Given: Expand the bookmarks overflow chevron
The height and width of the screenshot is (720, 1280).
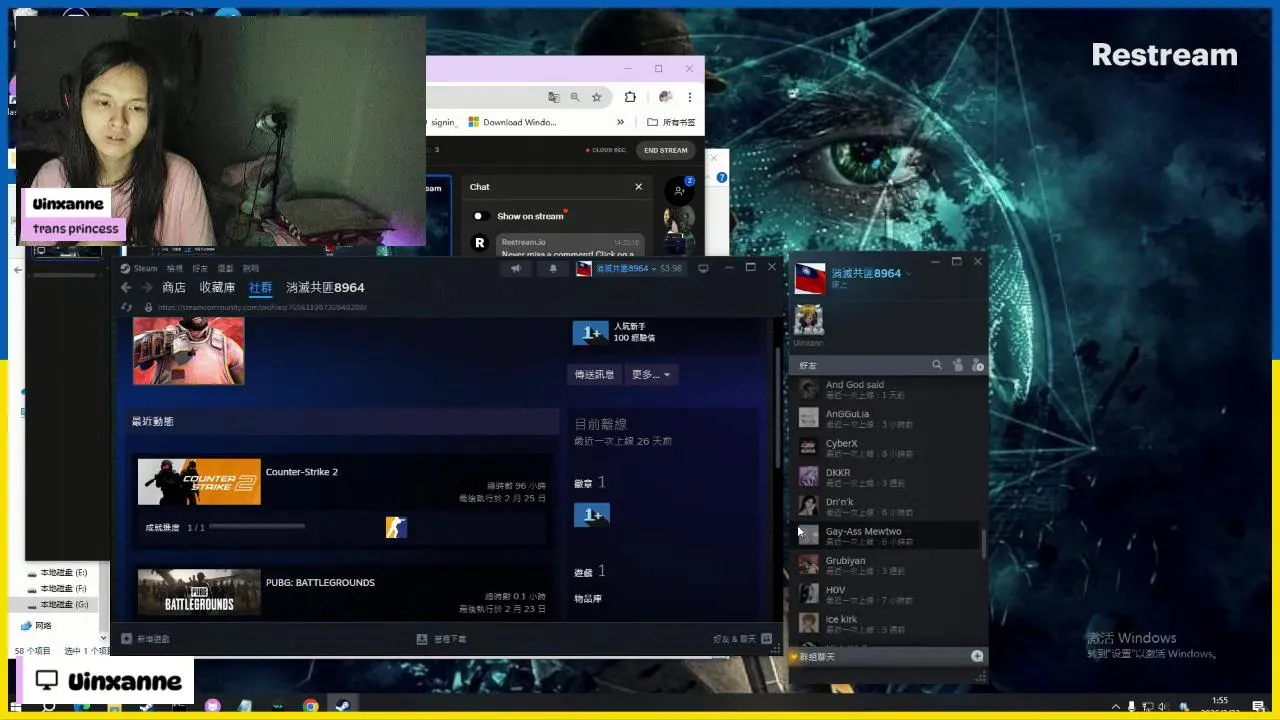Looking at the screenshot, I should point(620,122).
